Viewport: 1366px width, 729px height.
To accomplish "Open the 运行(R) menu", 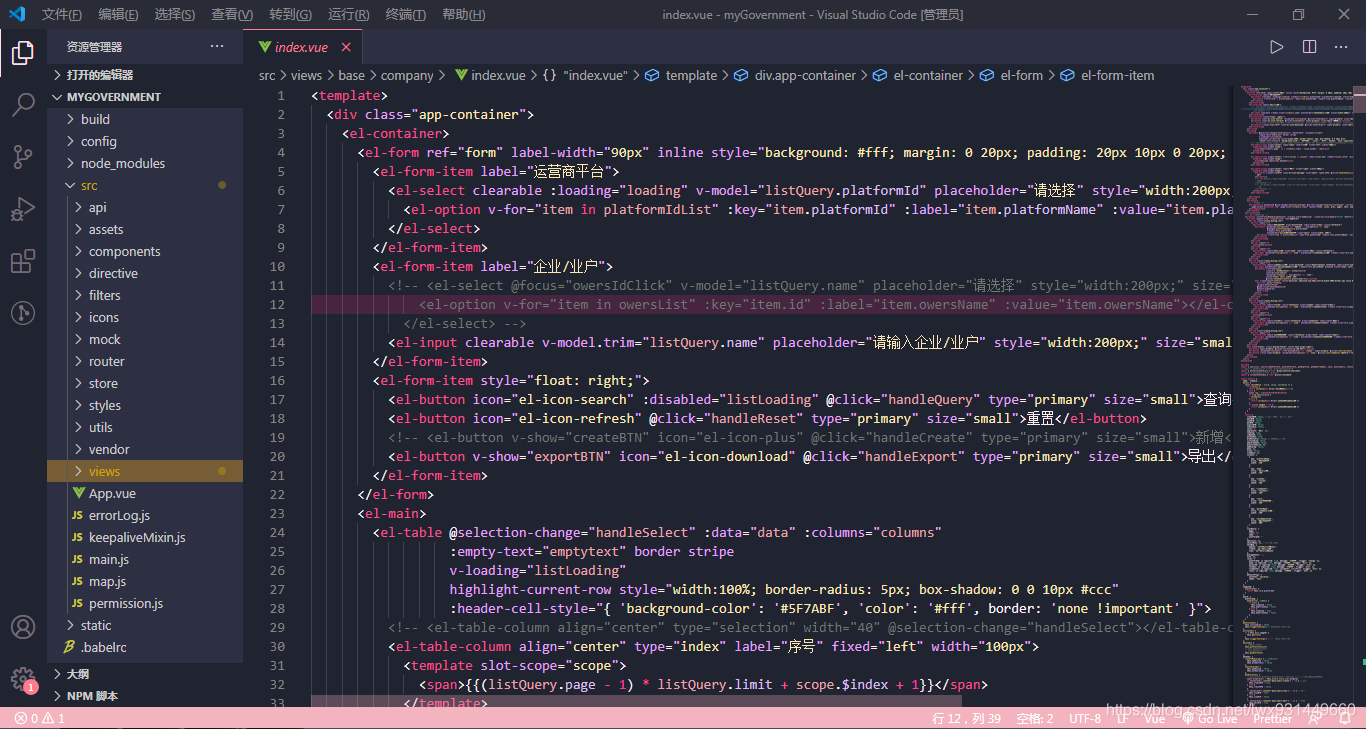I will [x=348, y=14].
